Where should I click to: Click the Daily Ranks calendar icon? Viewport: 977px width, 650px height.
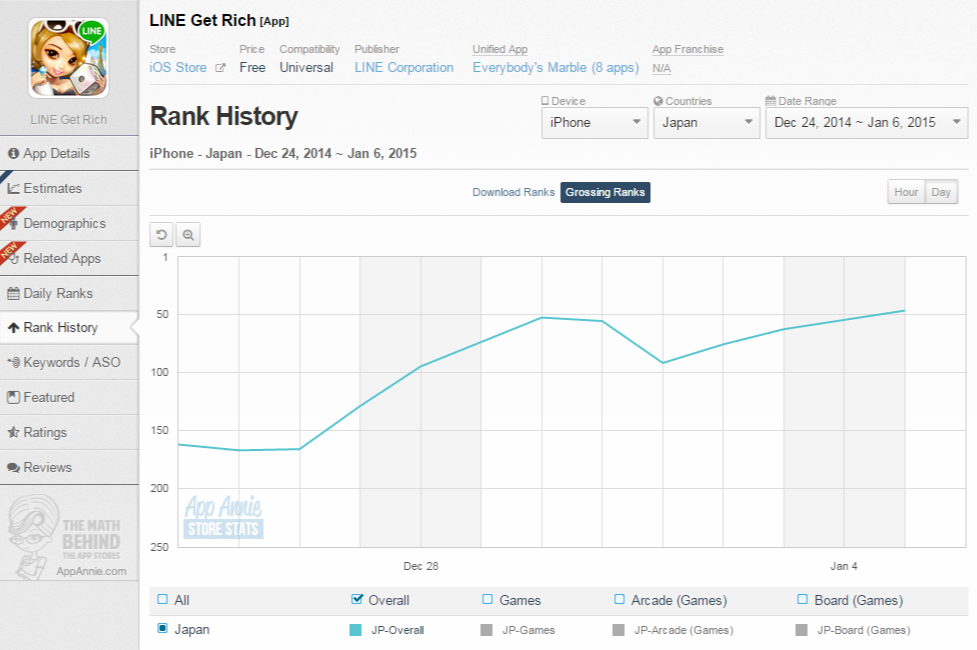pos(13,294)
